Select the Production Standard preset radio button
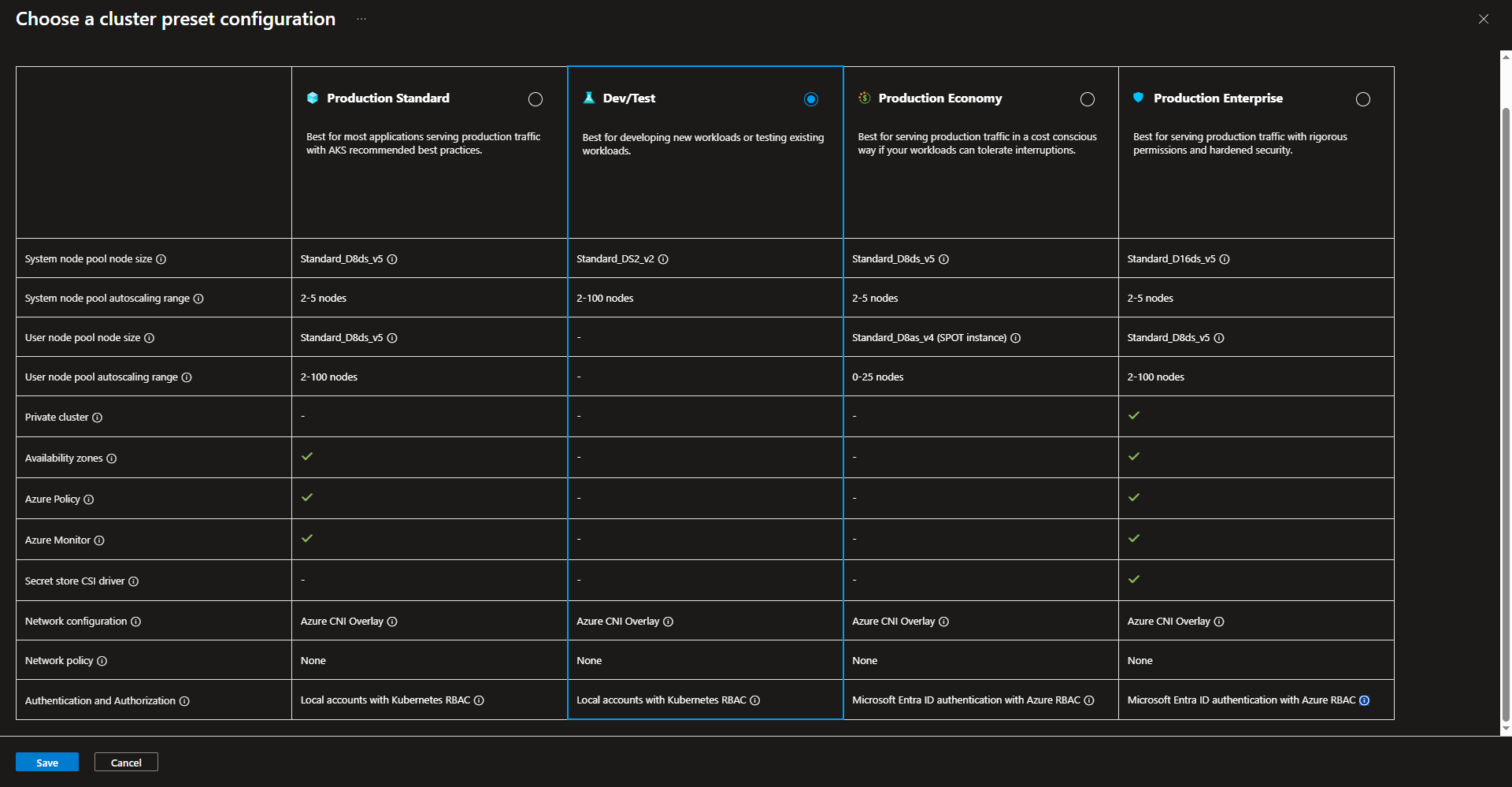The height and width of the screenshot is (787, 1512). 535,99
